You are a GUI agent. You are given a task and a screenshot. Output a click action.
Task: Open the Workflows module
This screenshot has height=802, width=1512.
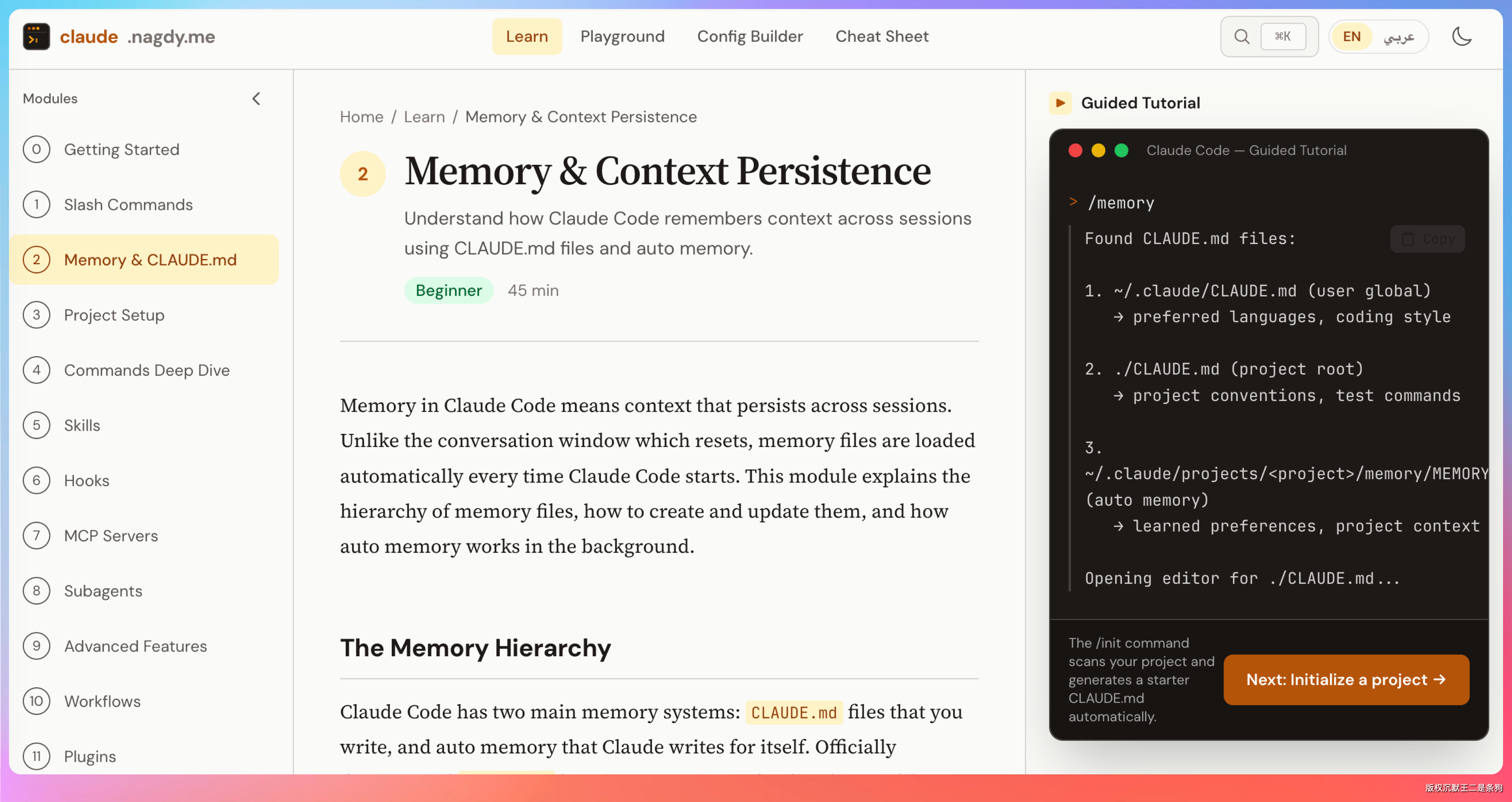pyautogui.click(x=144, y=701)
